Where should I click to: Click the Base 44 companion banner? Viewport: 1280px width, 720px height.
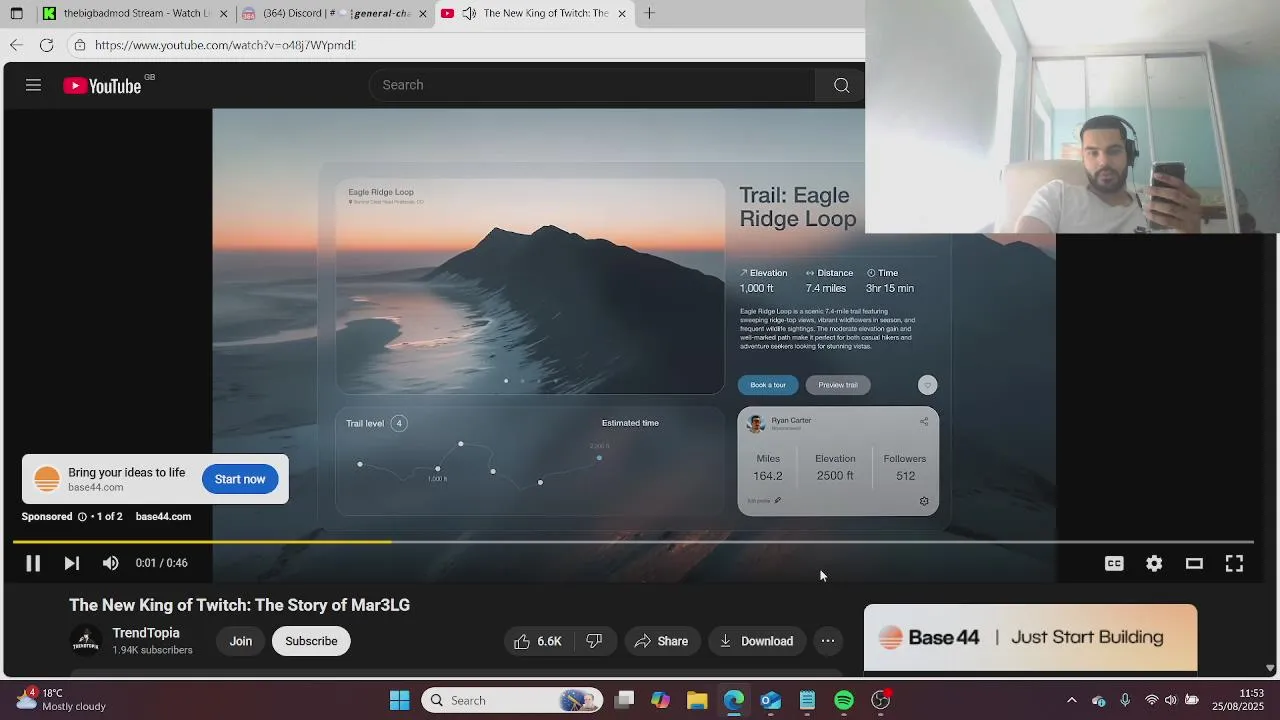coord(1030,637)
